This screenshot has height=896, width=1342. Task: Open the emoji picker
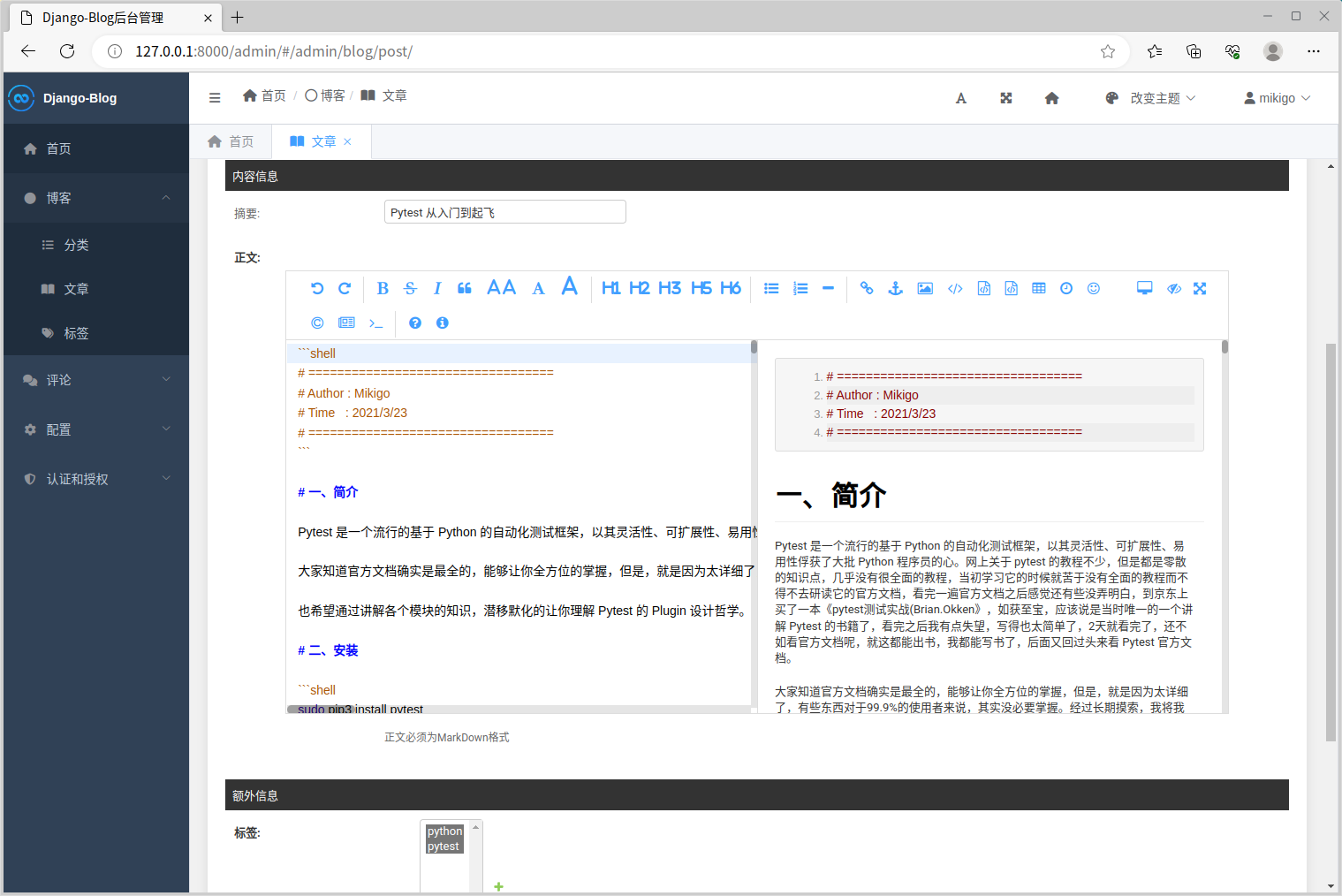point(1094,288)
